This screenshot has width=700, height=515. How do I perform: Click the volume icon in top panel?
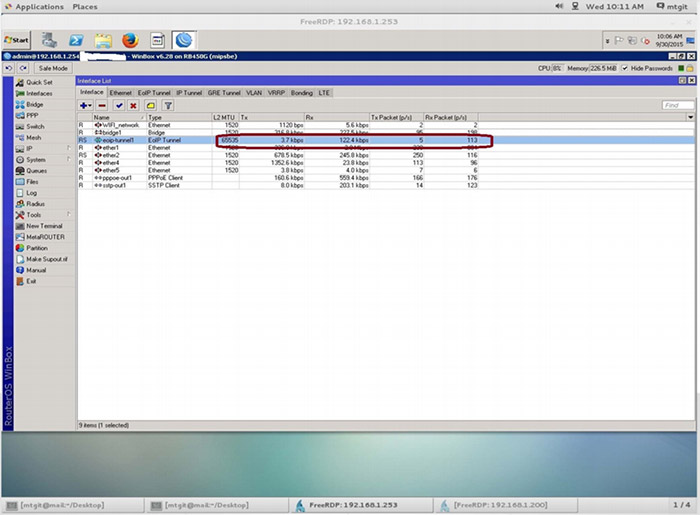(x=559, y=6)
